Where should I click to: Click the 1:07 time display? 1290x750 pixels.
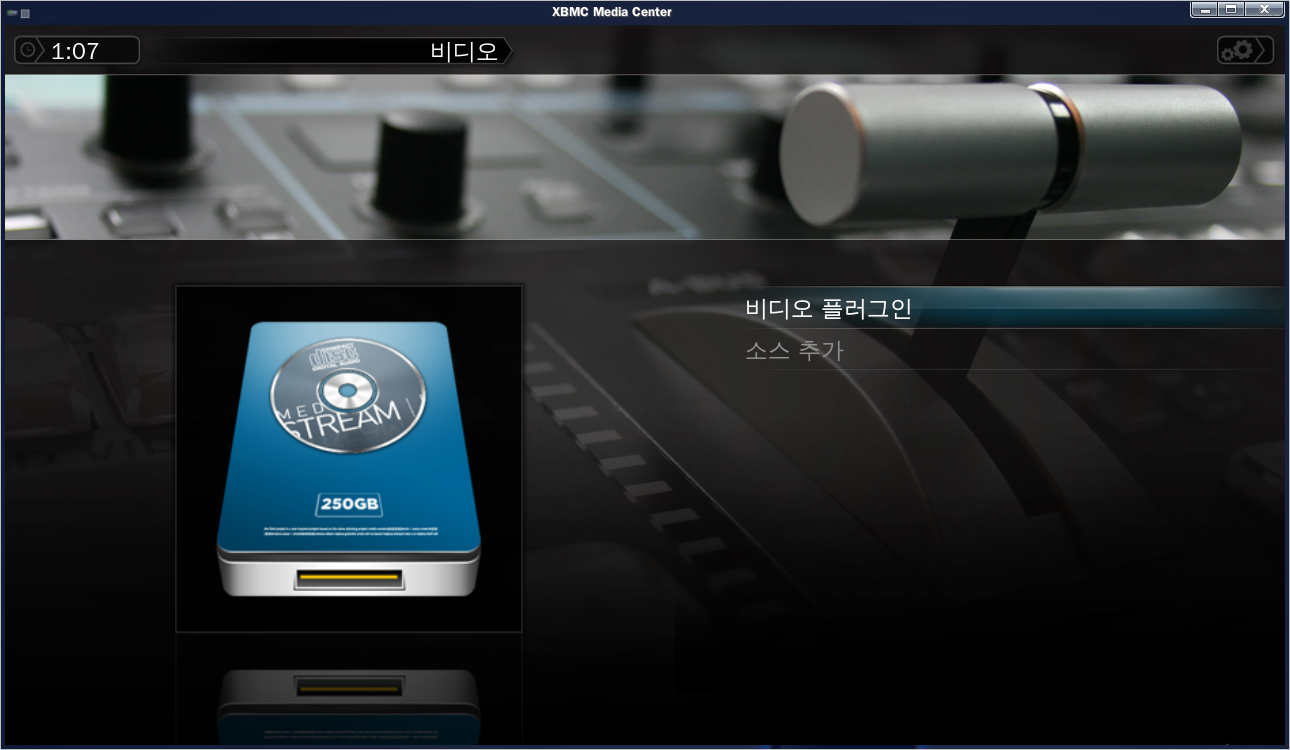[x=75, y=50]
